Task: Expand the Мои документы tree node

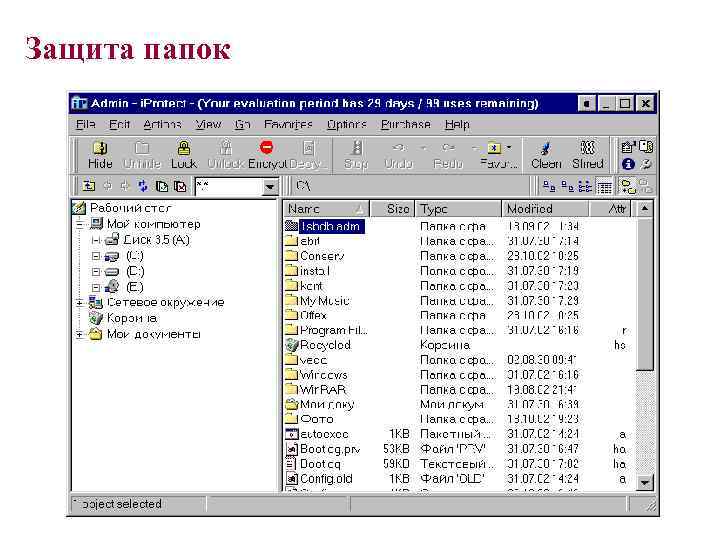Action: pos(80,334)
